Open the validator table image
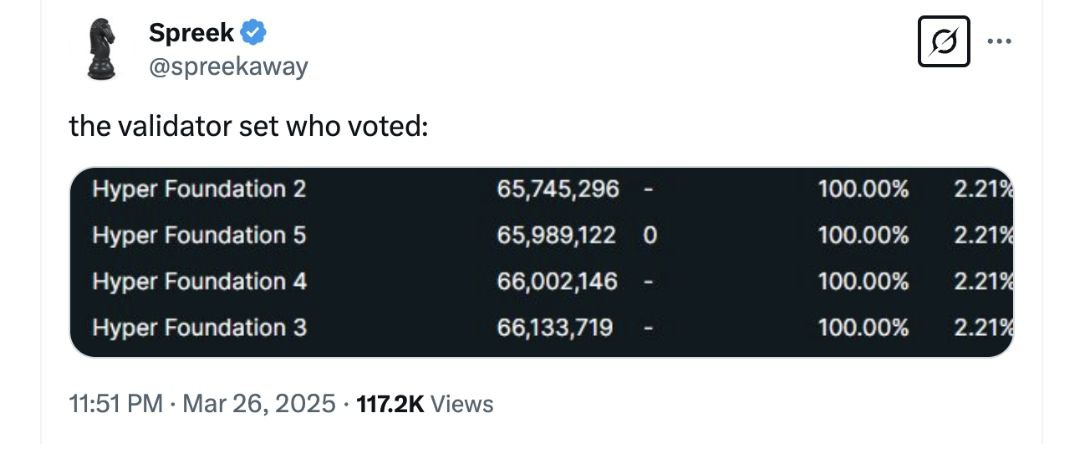Screen dimensions: 1080x449 541,262
